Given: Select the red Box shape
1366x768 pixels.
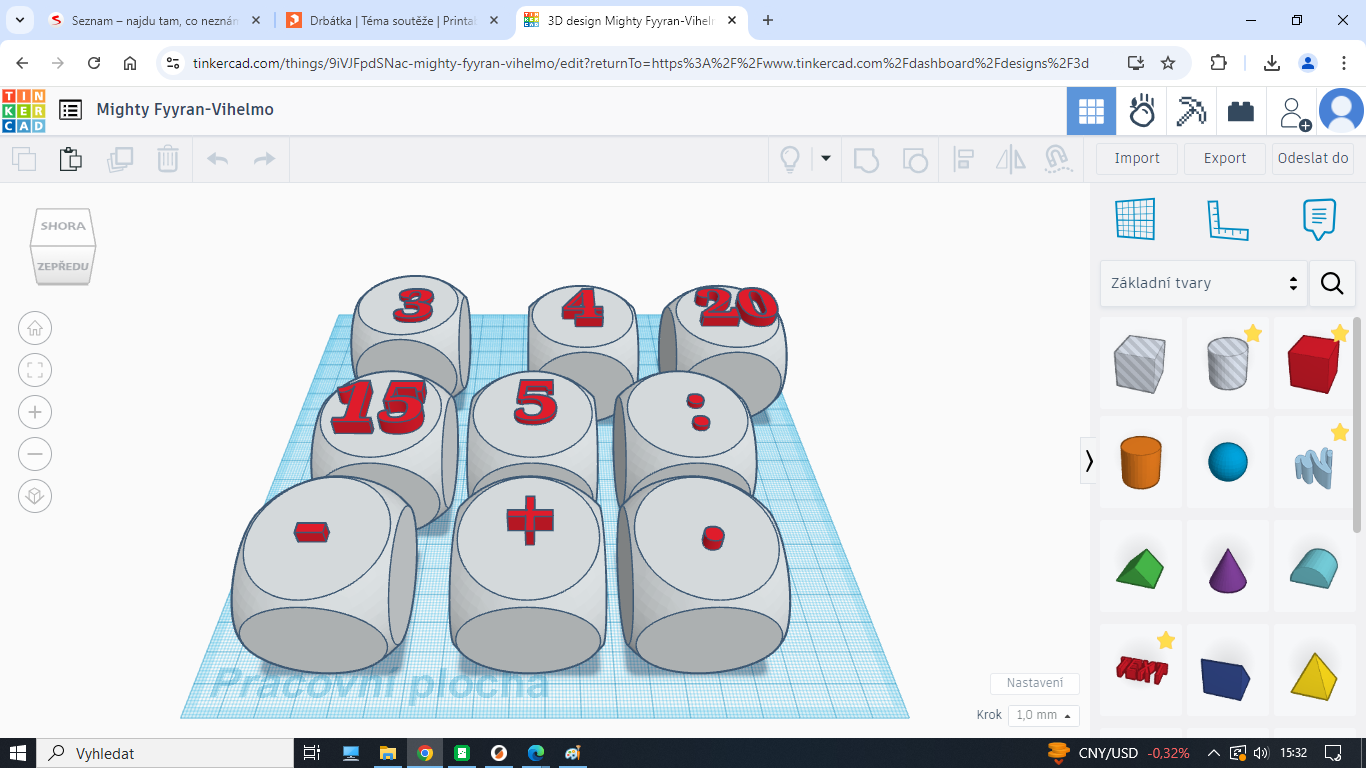Looking at the screenshot, I should pyautogui.click(x=1315, y=364).
